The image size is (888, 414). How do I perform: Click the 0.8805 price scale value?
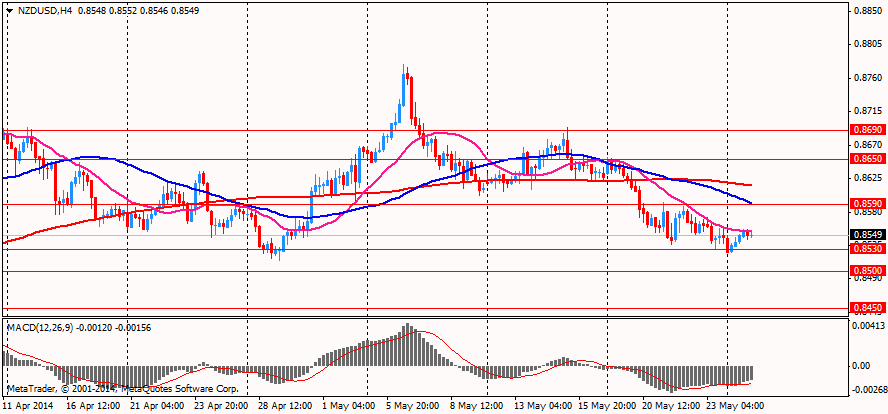click(868, 44)
